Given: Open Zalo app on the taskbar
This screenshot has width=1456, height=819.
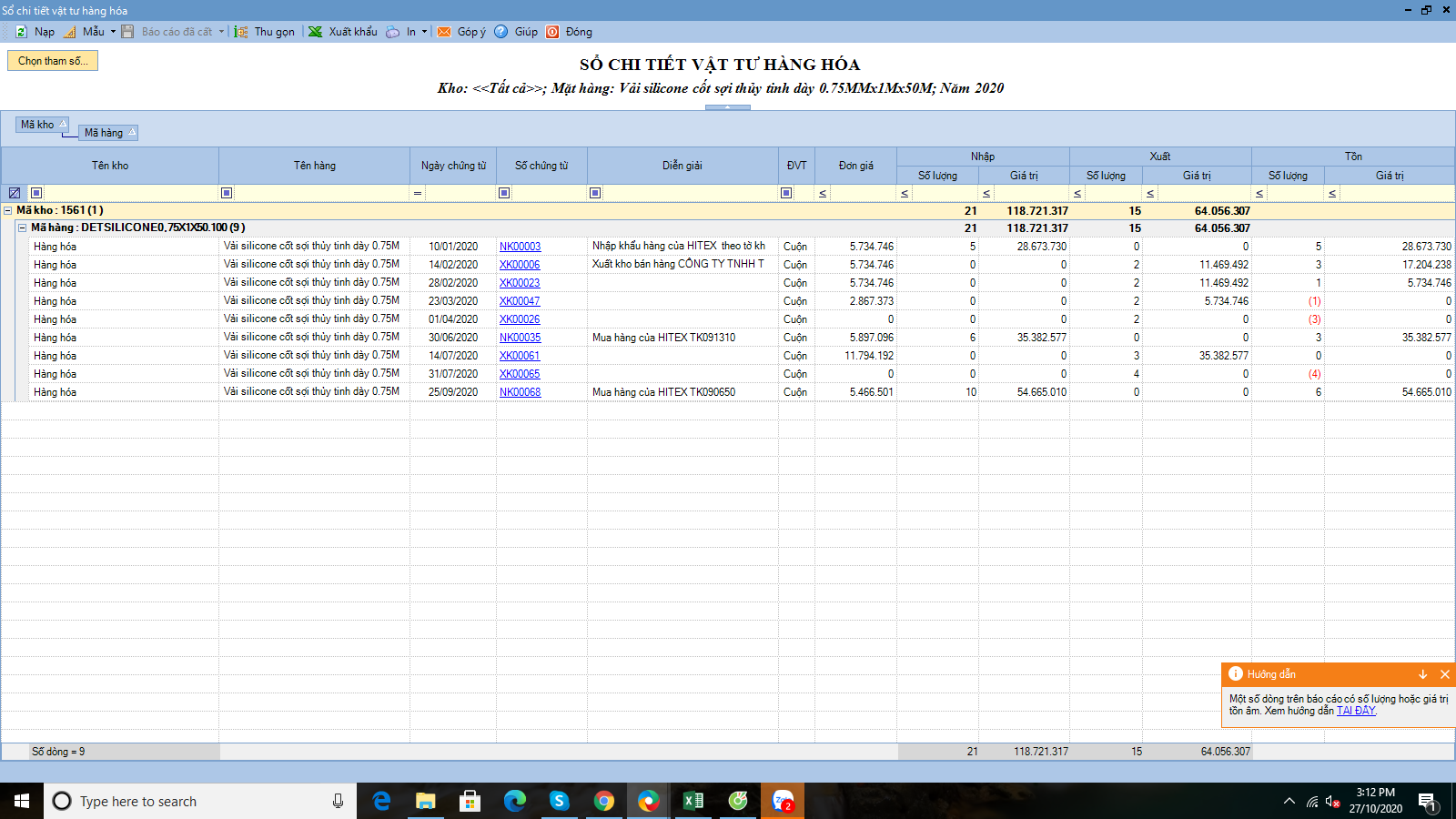Looking at the screenshot, I should (783, 801).
